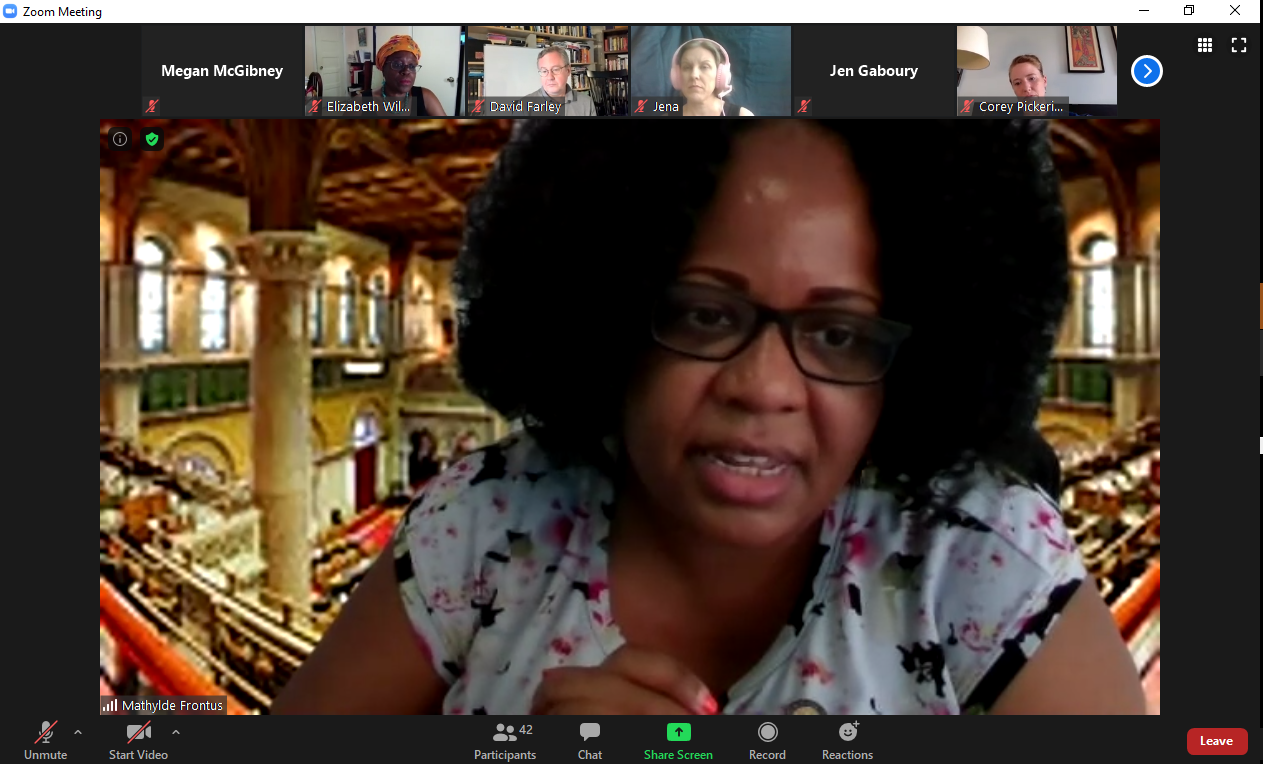Switch to gallery view grid icon
Viewport: 1263px width, 764px height.
coord(1205,45)
